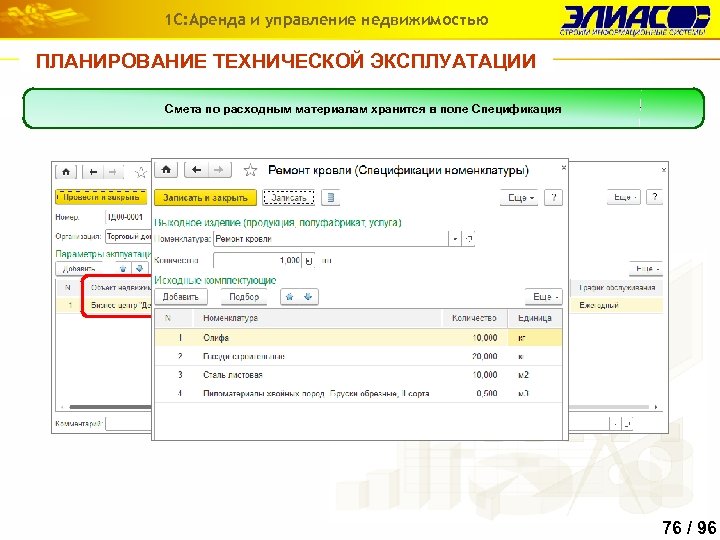Select the Олифа row
720x540 pixels.
click(x=358, y=338)
